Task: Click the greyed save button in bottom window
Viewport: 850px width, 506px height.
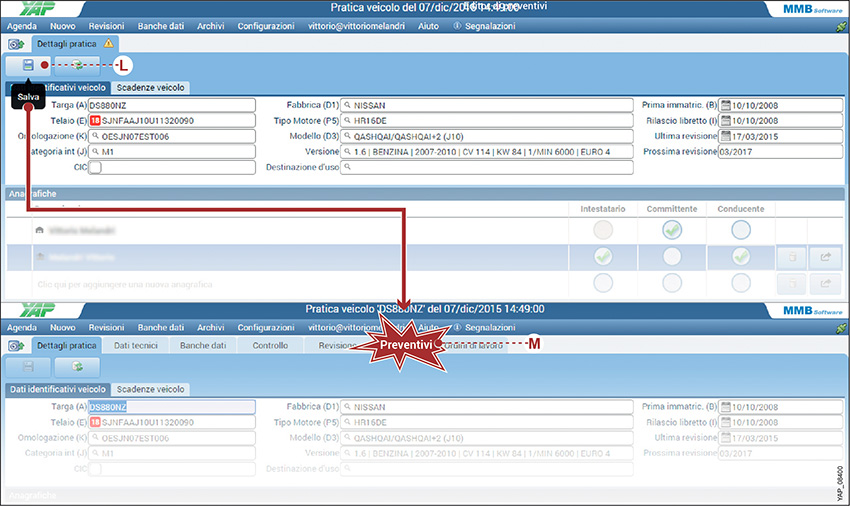Action: [x=28, y=367]
